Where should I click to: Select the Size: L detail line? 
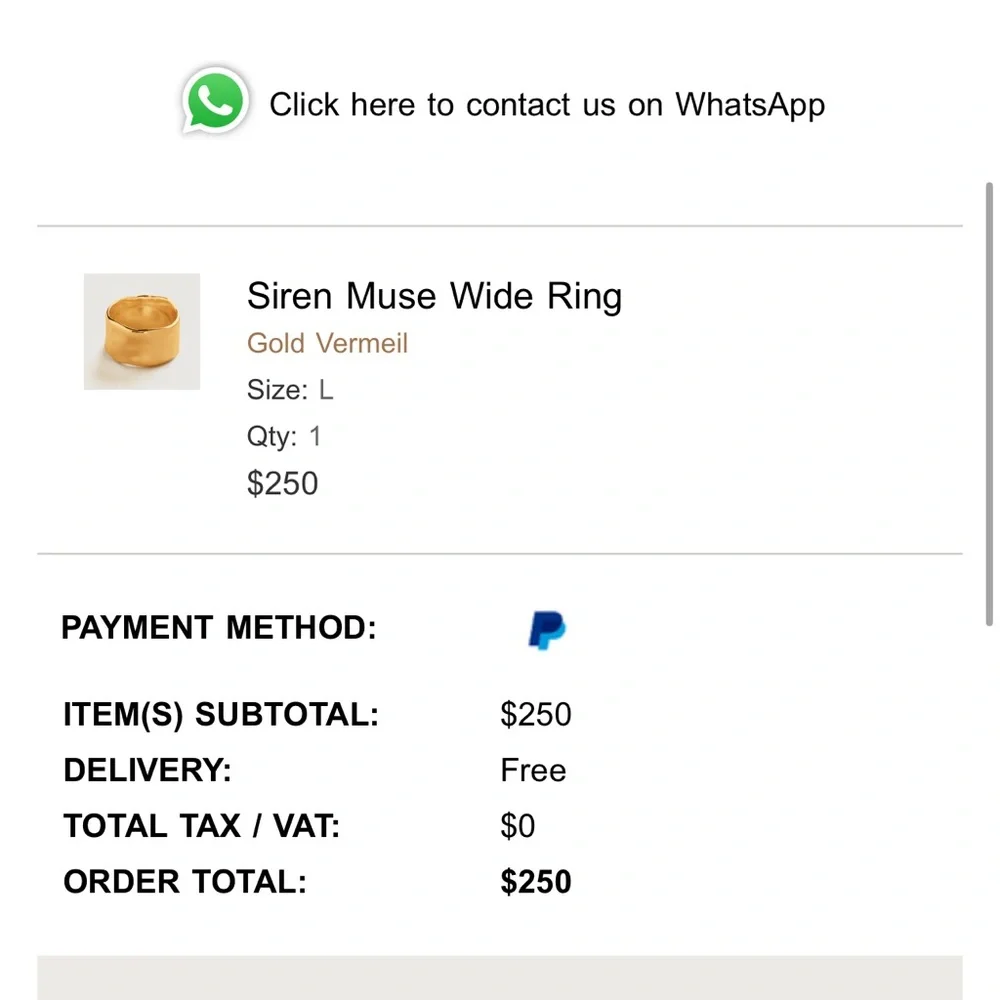pos(290,390)
